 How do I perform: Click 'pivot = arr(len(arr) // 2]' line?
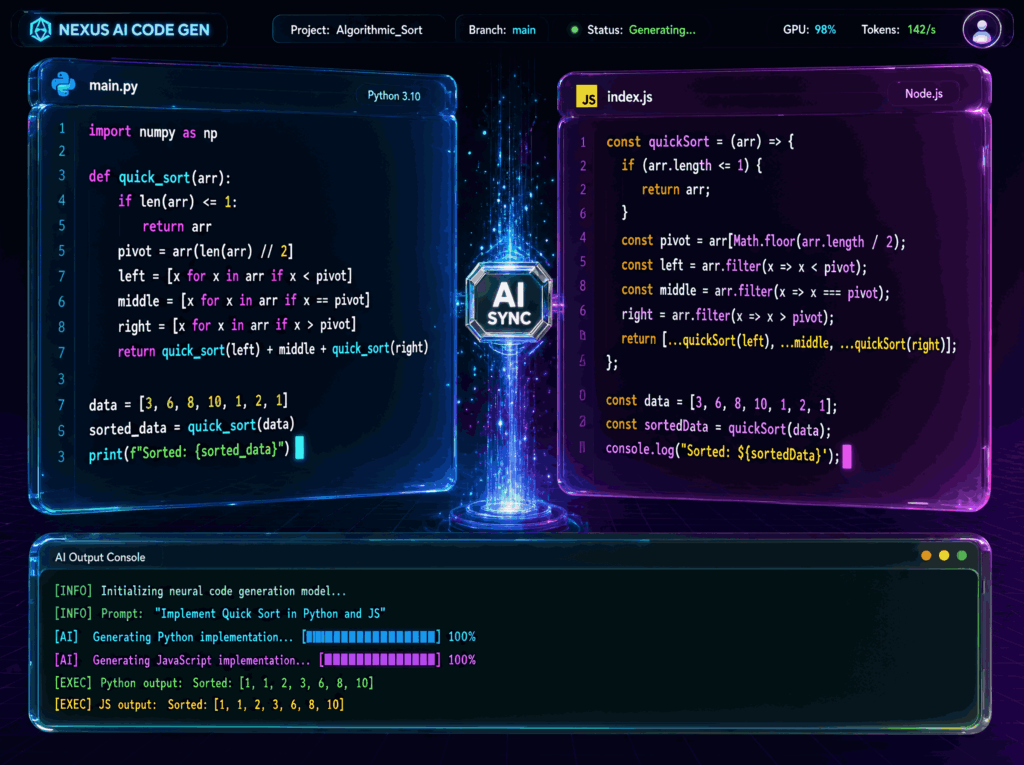tap(205, 252)
